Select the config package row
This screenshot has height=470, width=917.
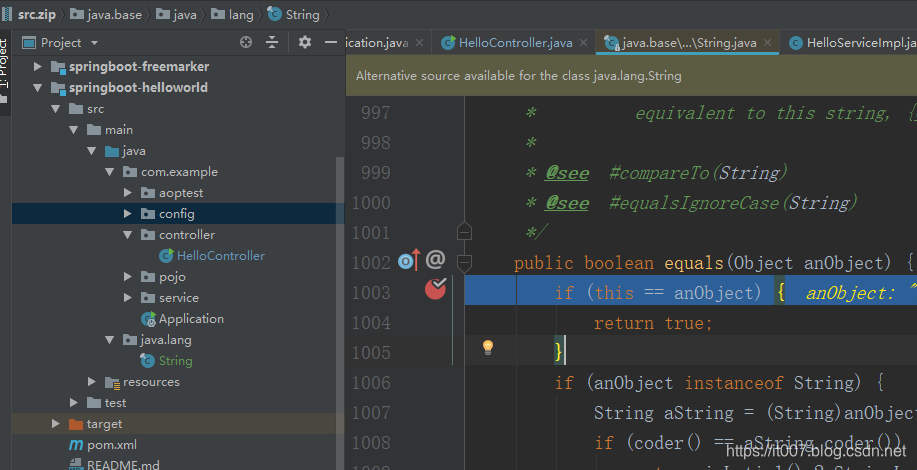point(178,214)
